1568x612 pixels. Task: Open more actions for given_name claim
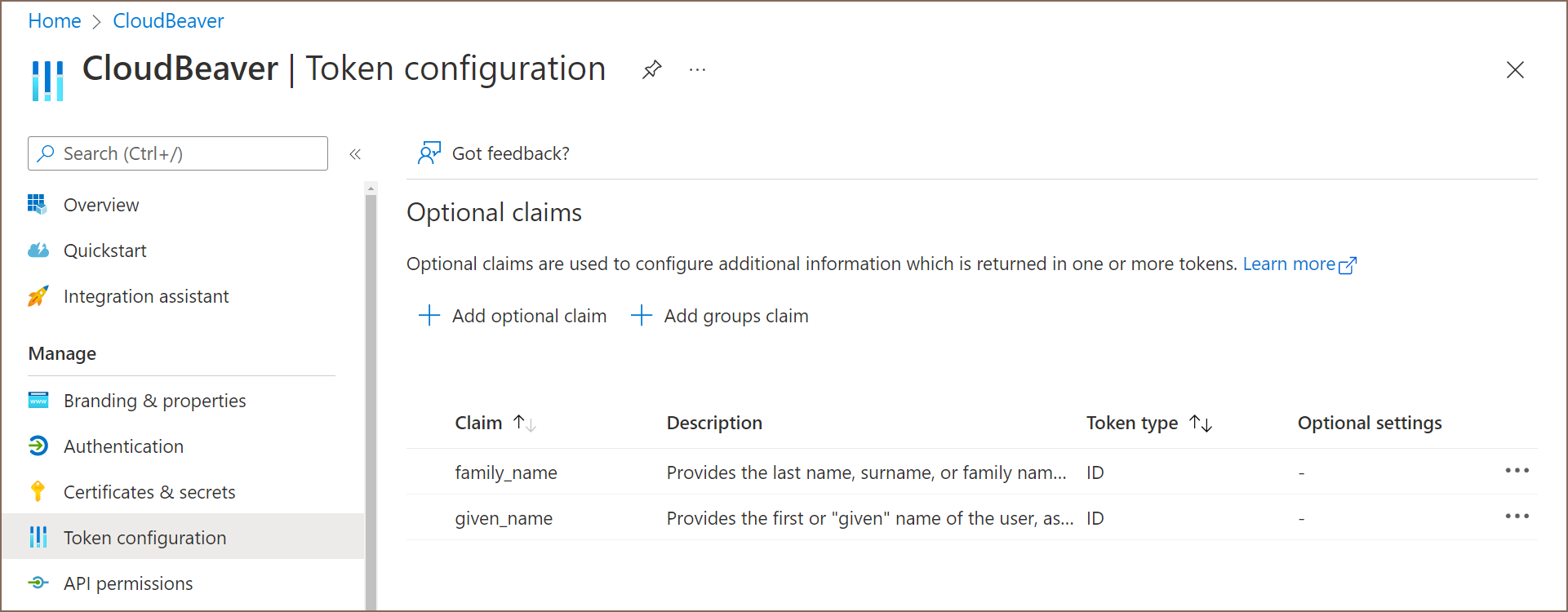[x=1517, y=517]
